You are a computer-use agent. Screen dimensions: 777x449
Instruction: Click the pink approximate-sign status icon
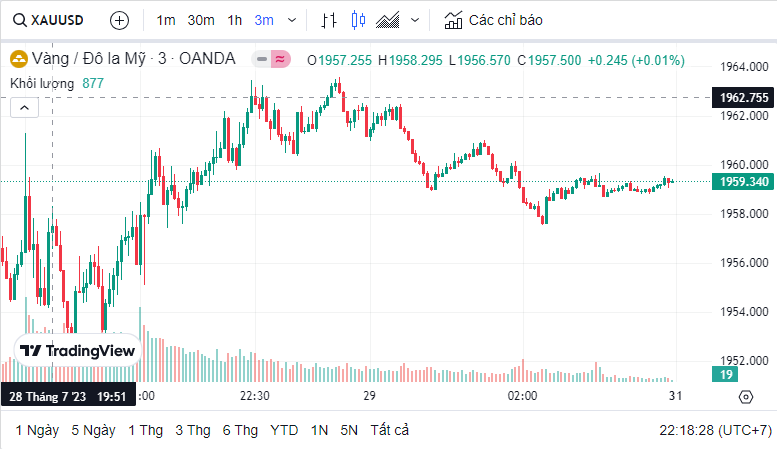point(281,60)
